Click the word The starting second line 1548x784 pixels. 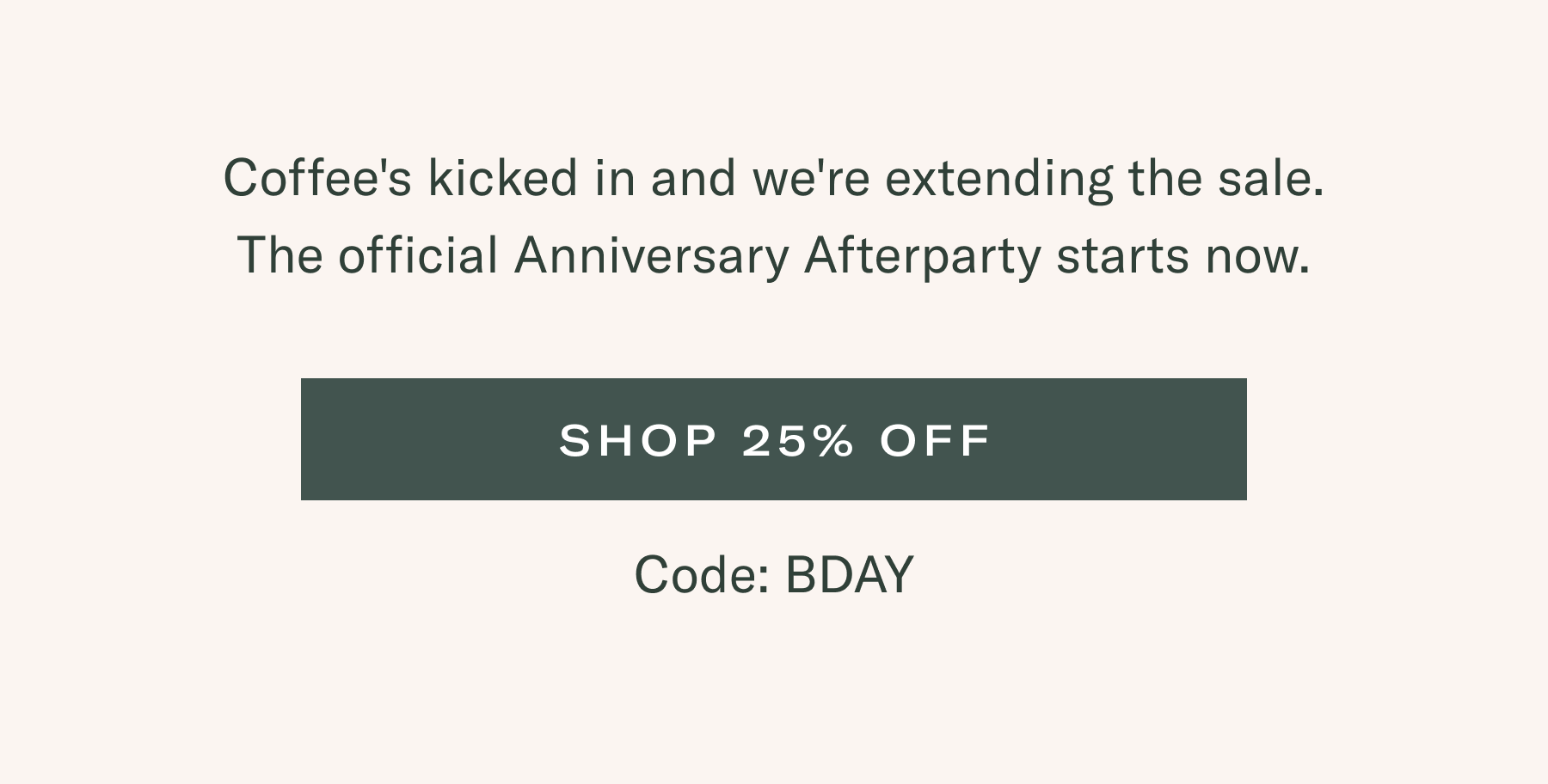[279, 255]
